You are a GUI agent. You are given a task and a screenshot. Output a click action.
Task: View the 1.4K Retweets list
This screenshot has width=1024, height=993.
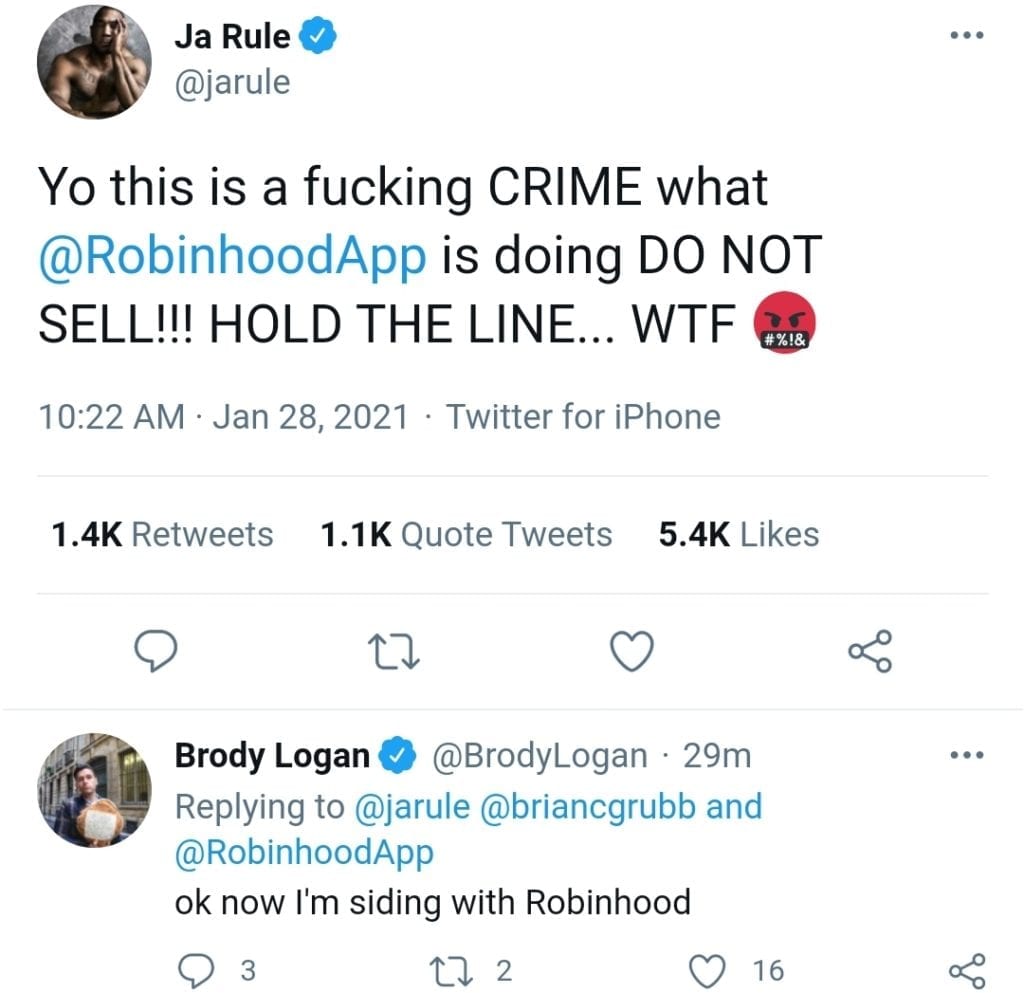(162, 534)
